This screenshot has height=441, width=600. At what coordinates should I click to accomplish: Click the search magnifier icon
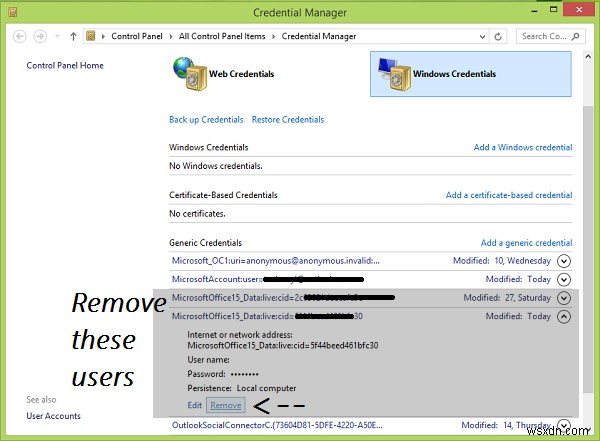[575, 36]
